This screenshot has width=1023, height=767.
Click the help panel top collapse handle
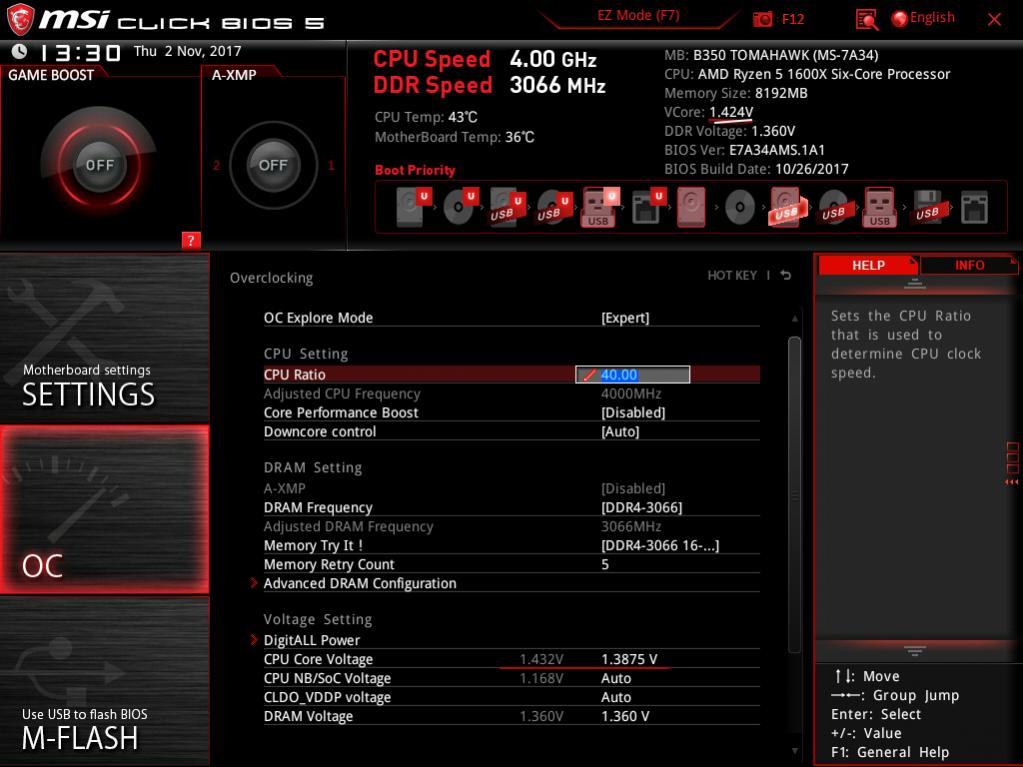(x=915, y=284)
